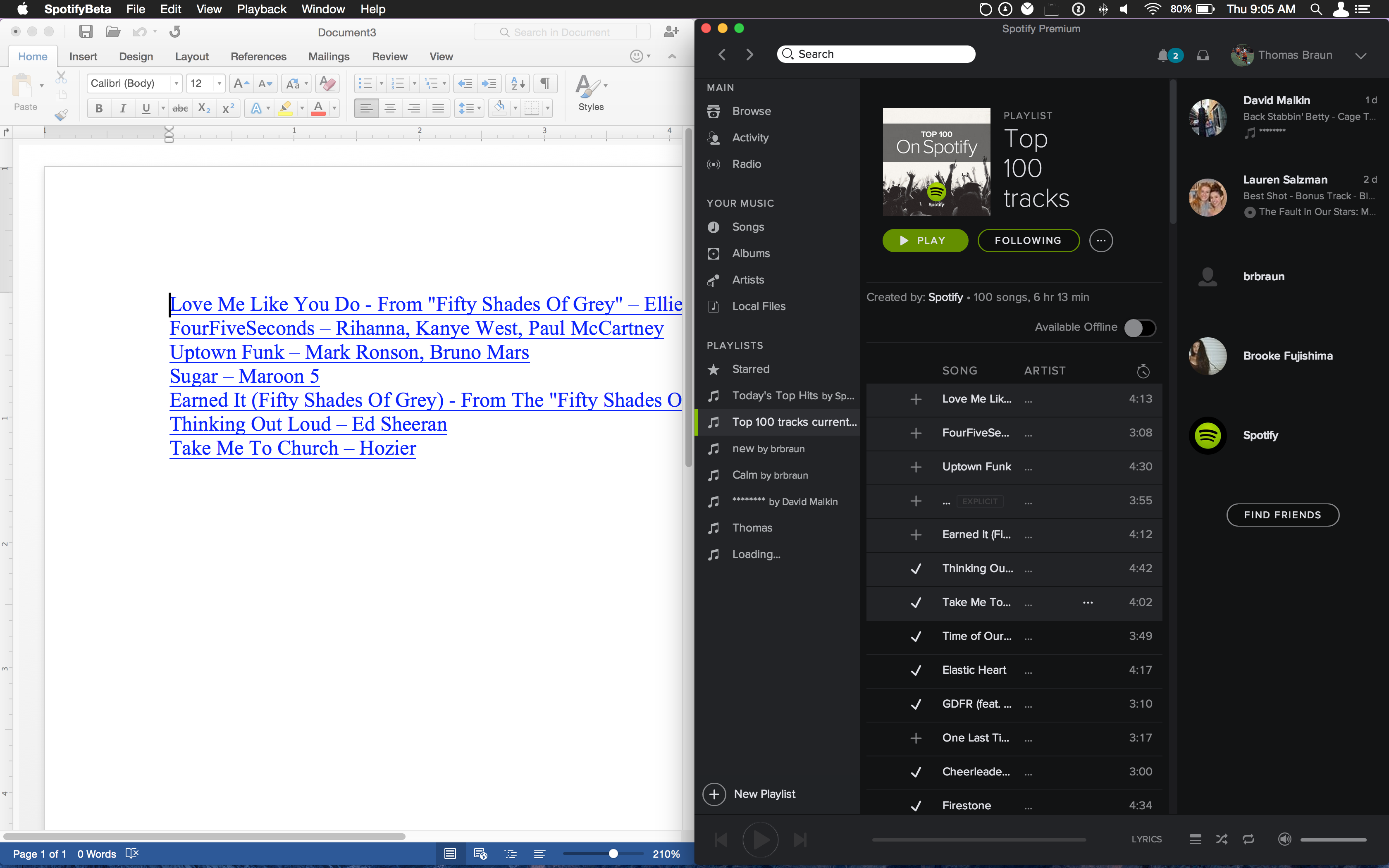Toggle the Available Offline switch

tap(1140, 328)
